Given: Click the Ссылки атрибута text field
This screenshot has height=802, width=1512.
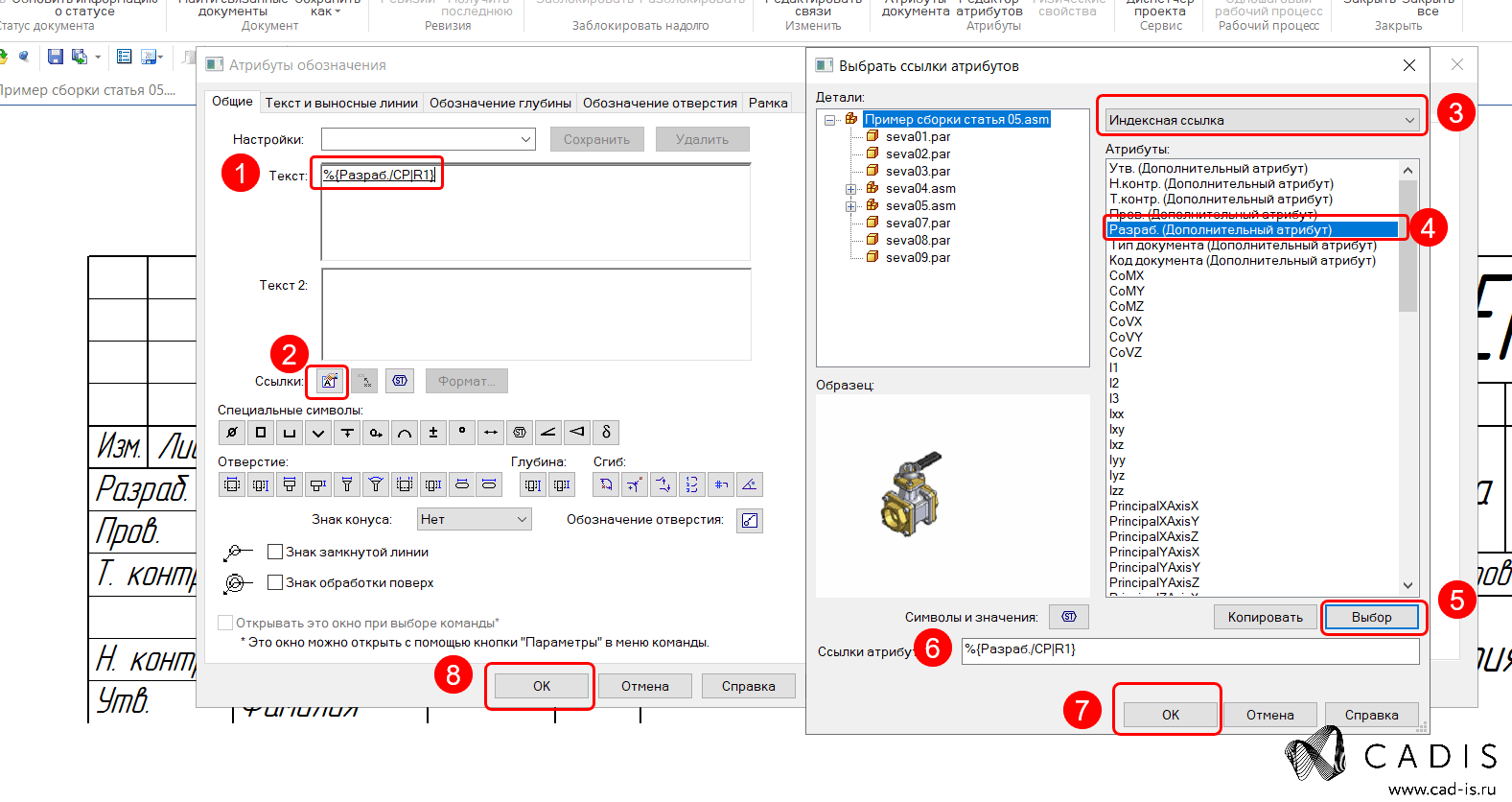Looking at the screenshot, I should [x=1190, y=650].
